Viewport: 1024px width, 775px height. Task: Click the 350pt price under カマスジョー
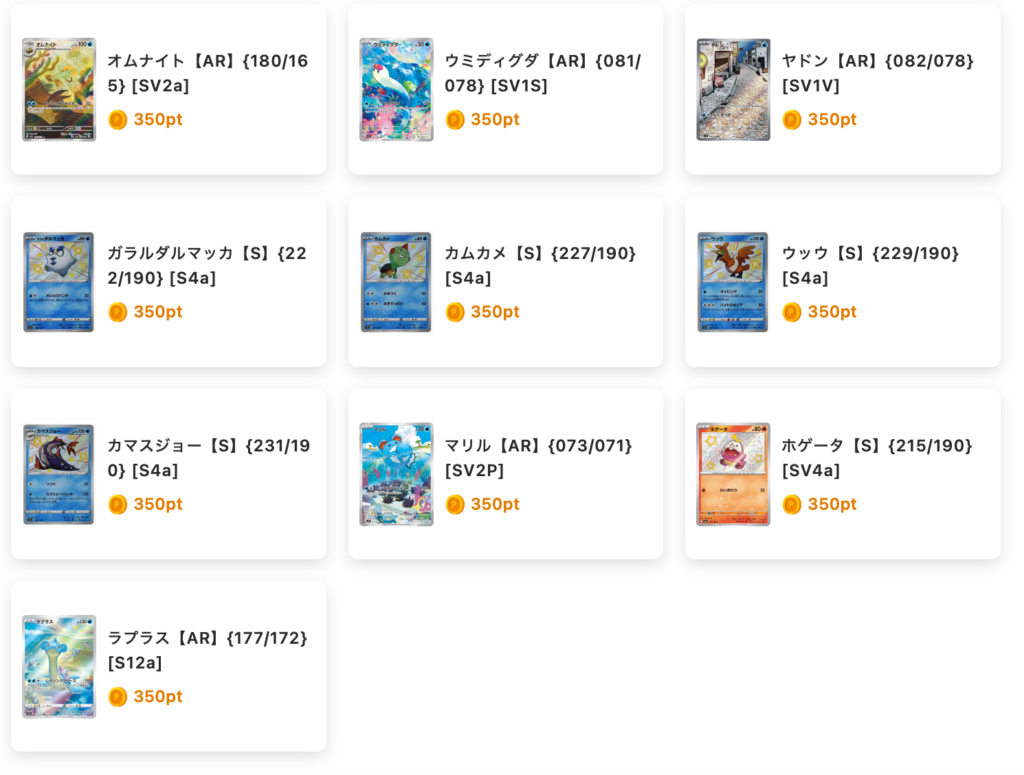click(x=158, y=505)
